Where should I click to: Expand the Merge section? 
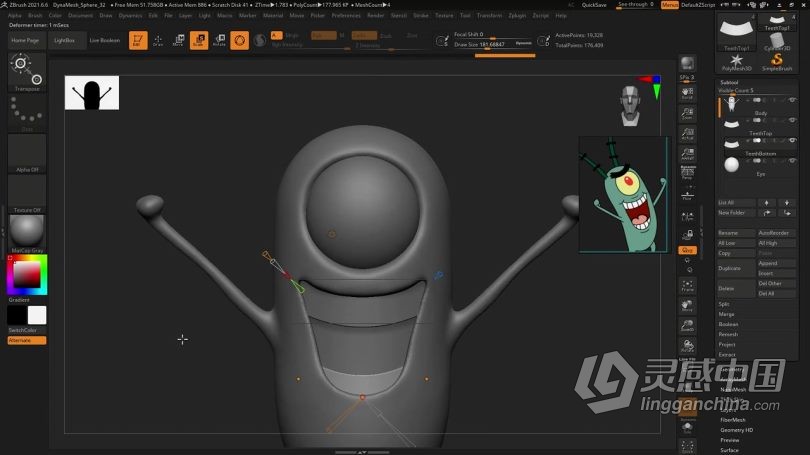[726, 314]
